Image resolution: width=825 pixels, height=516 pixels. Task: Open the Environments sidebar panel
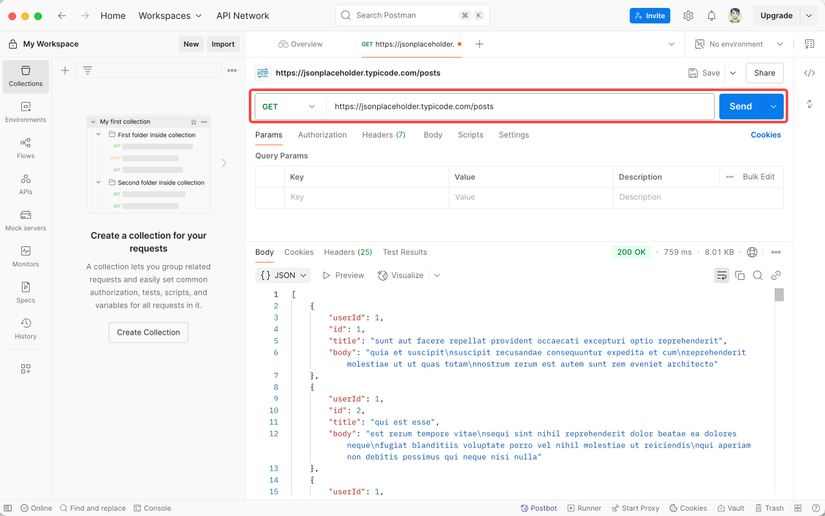(25, 113)
